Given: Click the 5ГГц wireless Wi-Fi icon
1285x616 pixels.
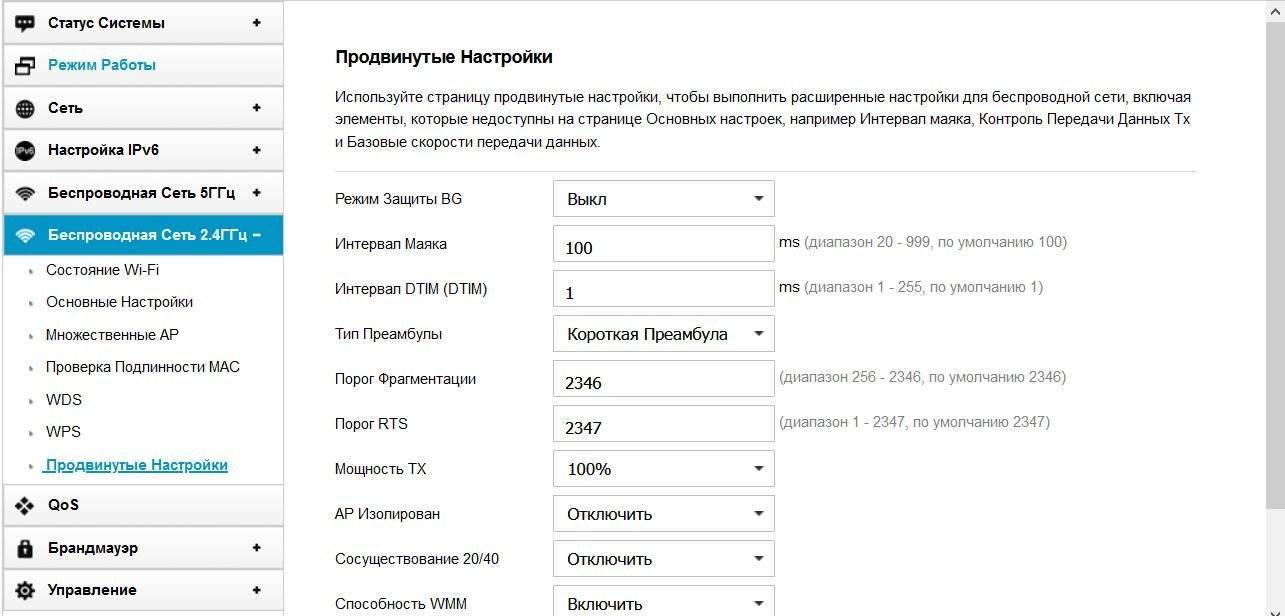Looking at the screenshot, I should click(25, 193).
